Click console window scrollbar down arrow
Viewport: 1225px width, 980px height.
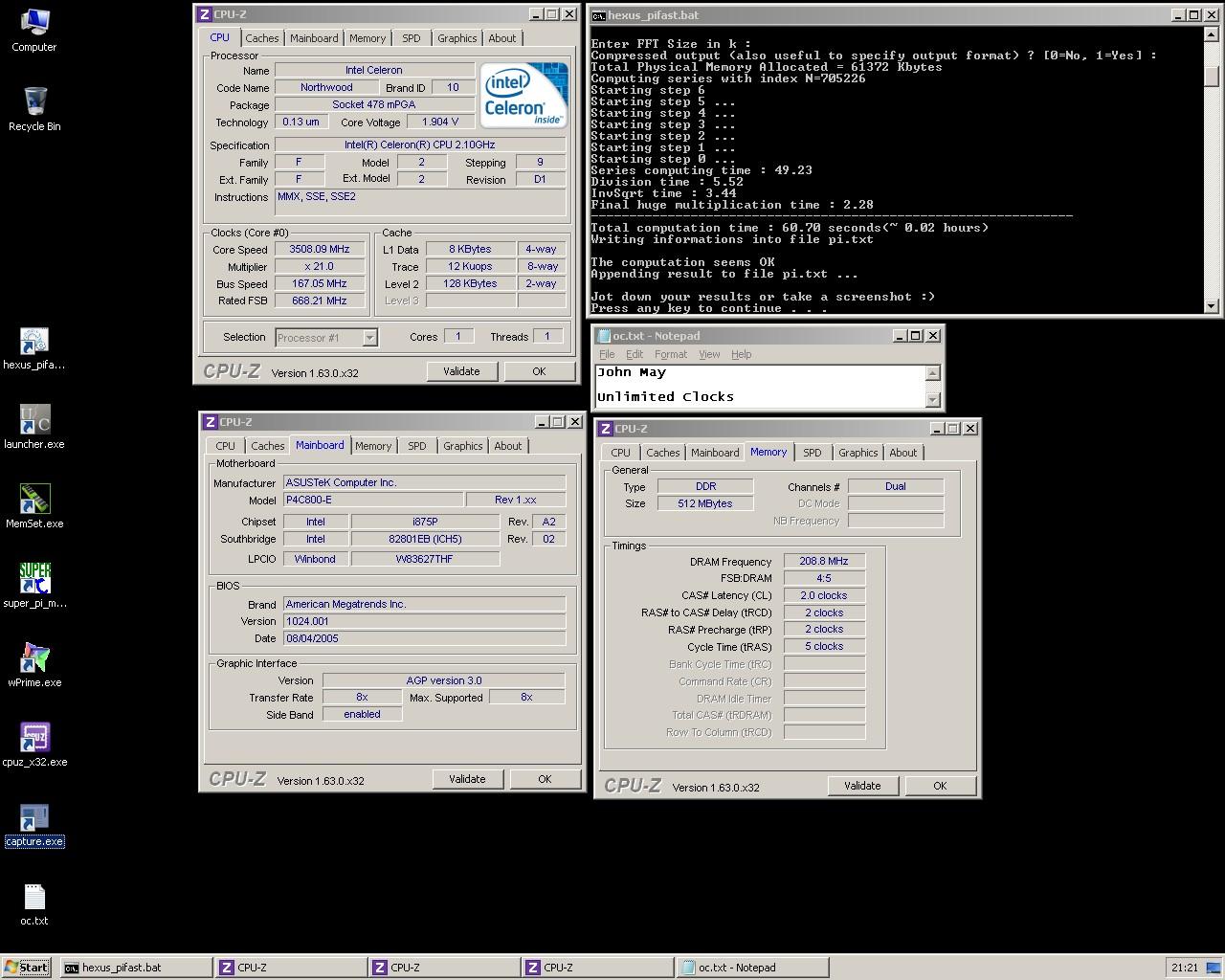click(1212, 306)
